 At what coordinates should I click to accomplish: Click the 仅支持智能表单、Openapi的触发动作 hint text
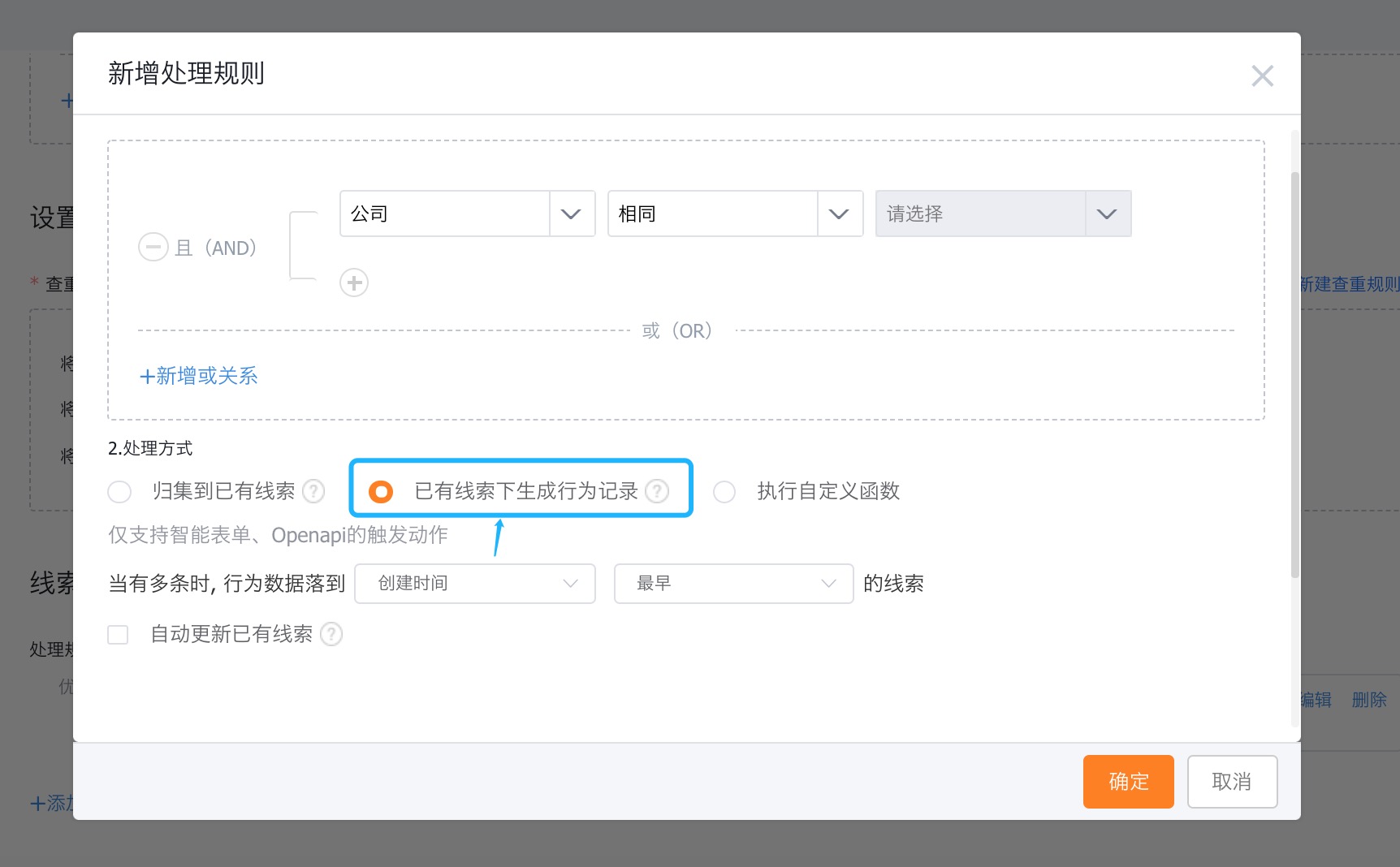click(279, 535)
